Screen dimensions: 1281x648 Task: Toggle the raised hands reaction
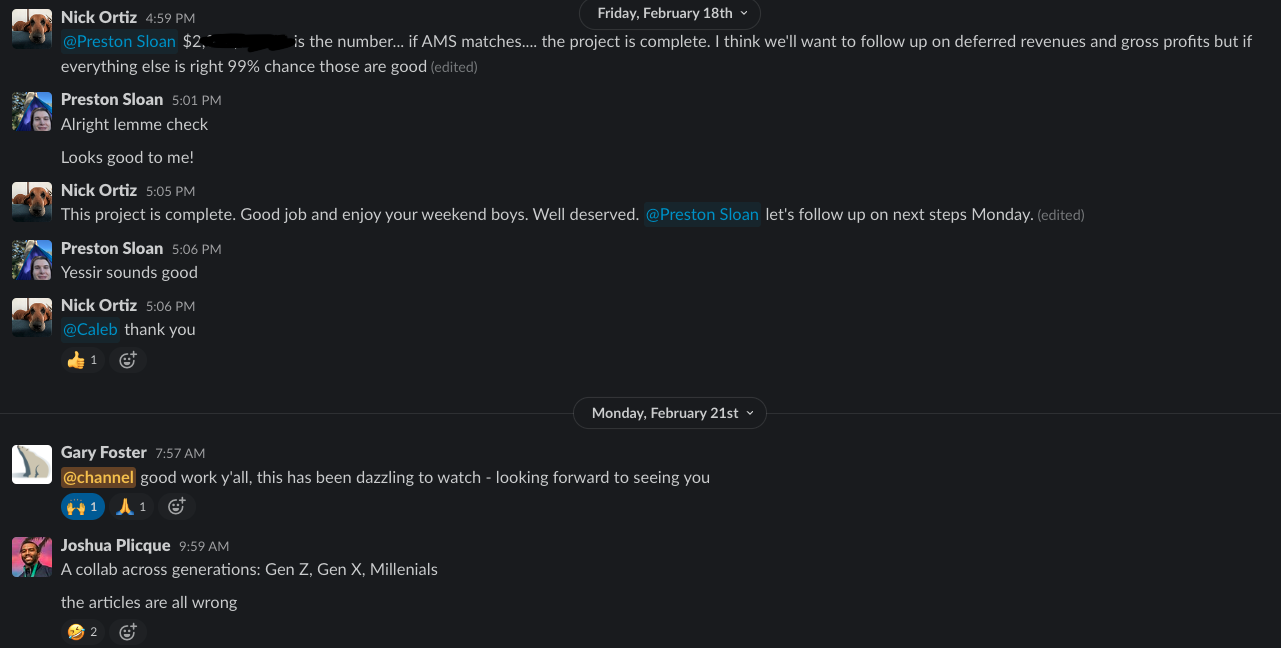point(83,507)
